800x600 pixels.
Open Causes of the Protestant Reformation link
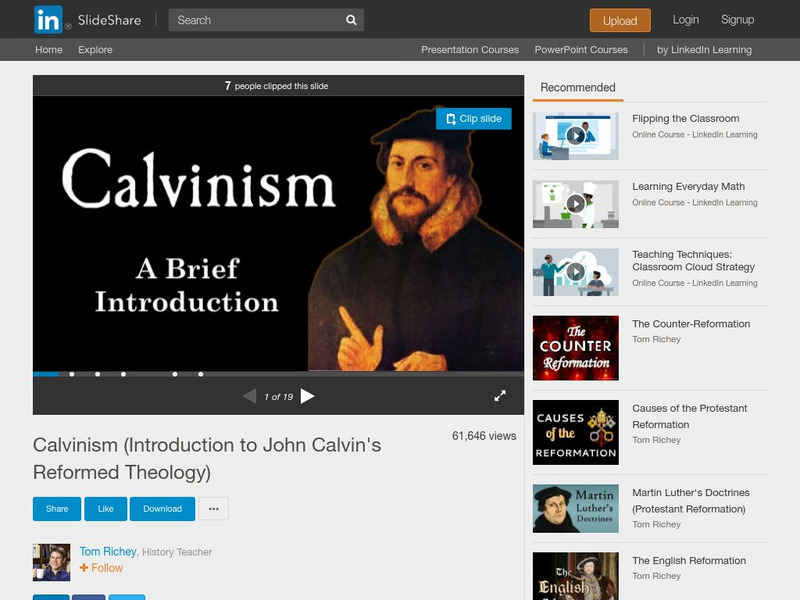tap(689, 416)
